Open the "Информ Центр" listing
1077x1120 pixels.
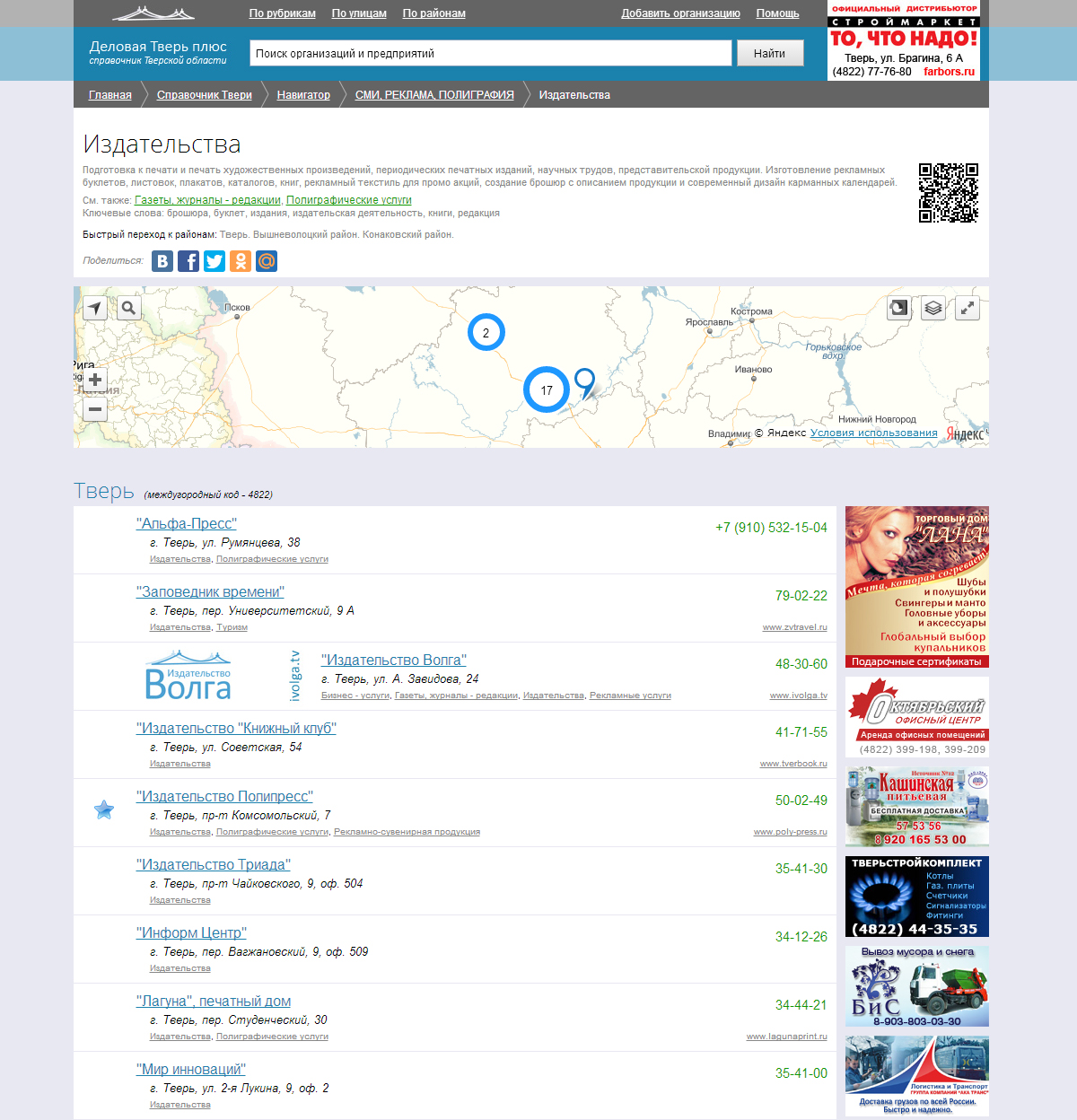[x=191, y=933]
